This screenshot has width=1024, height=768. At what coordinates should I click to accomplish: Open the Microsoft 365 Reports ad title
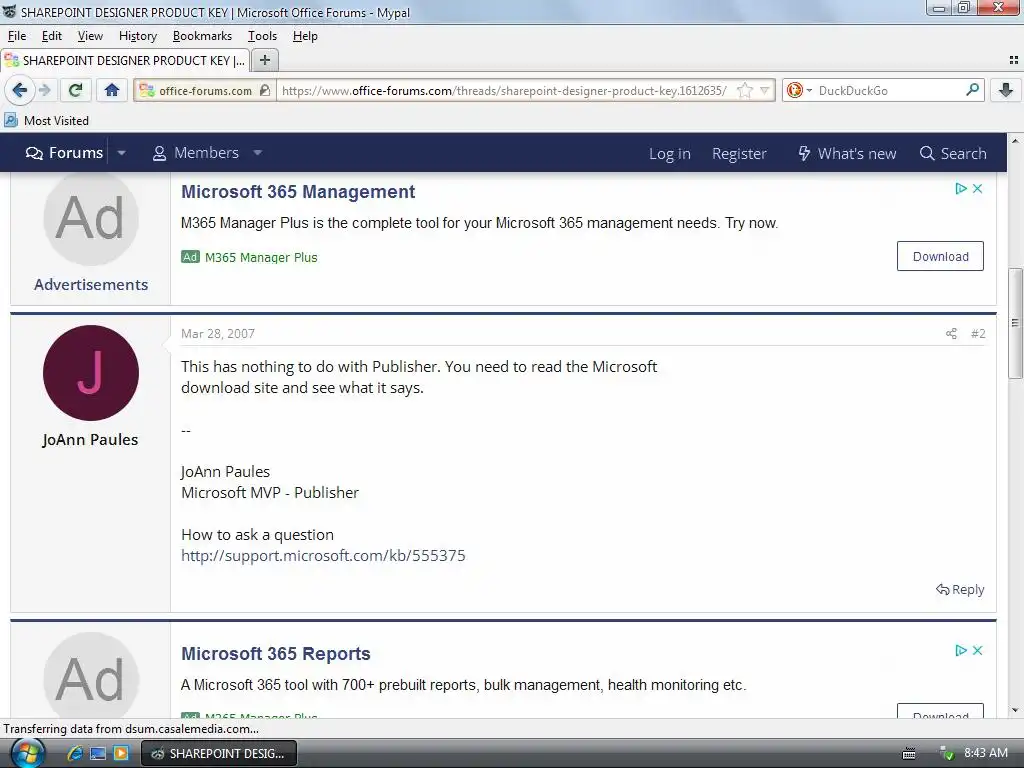pyautogui.click(x=276, y=654)
